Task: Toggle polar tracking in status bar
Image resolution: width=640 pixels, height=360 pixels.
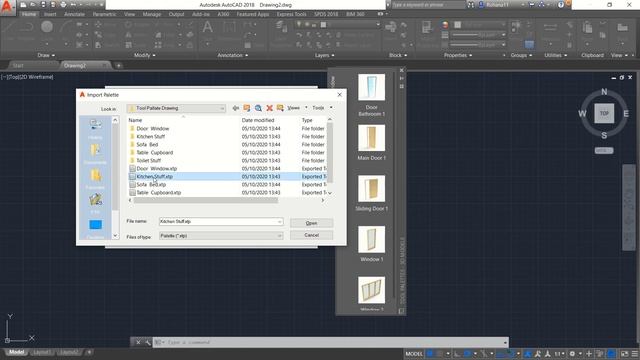Action: tap(467, 353)
